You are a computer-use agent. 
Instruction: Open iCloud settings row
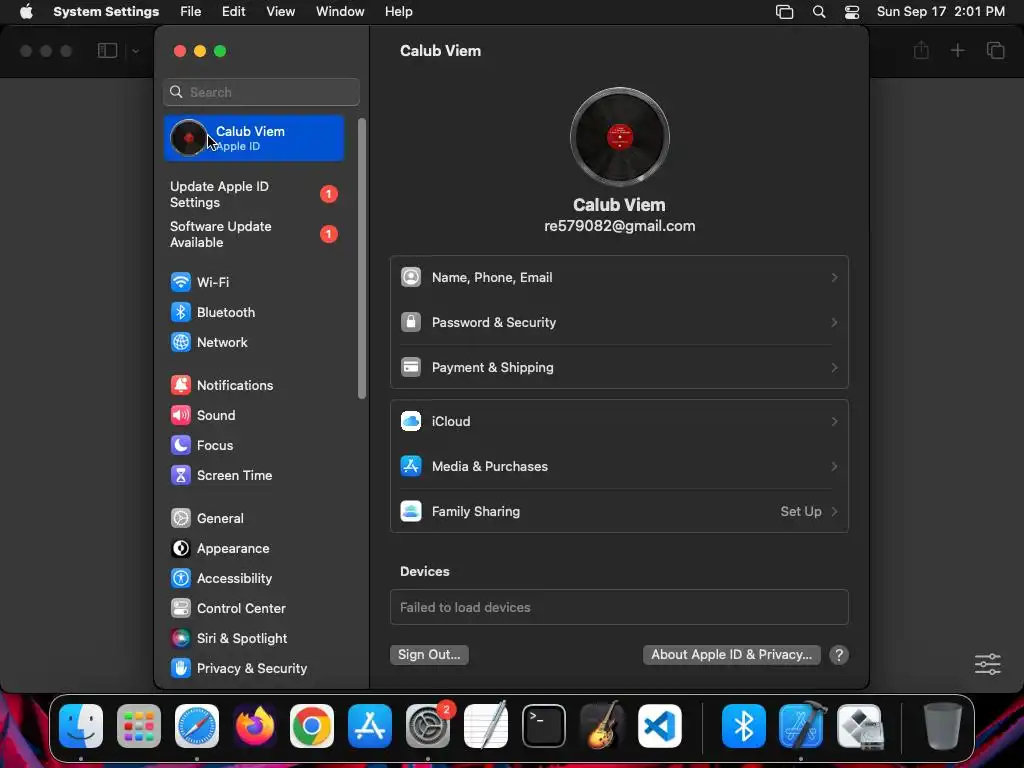tap(619, 421)
